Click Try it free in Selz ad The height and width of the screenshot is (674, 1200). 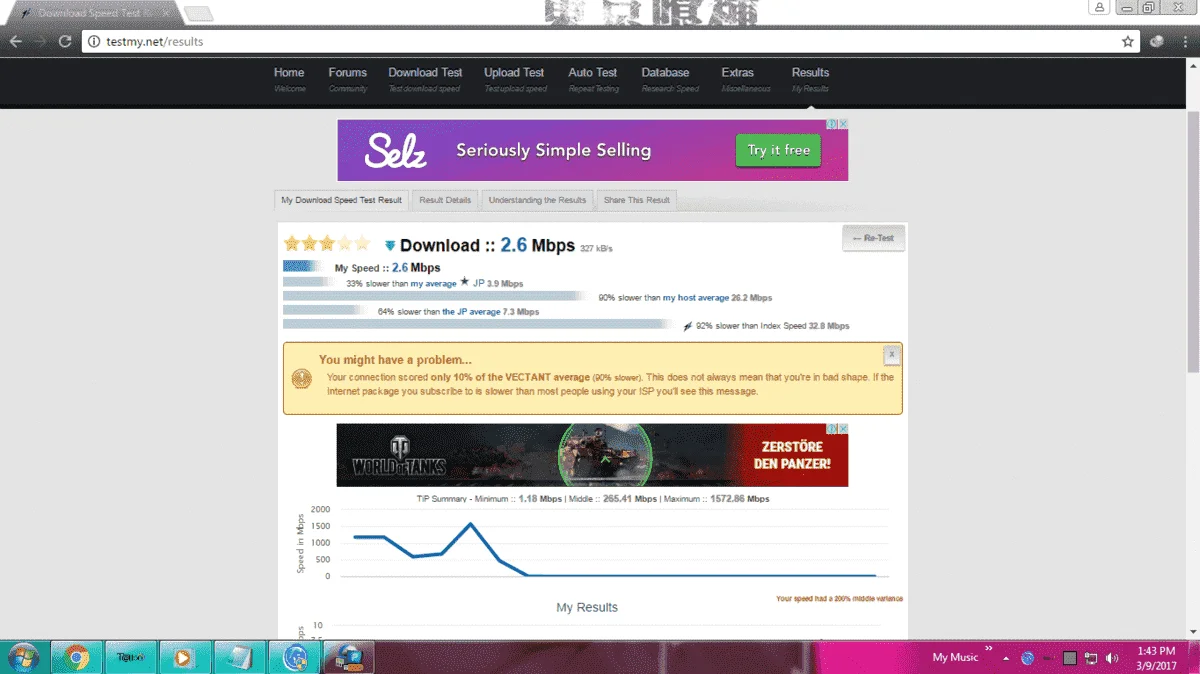tap(779, 150)
